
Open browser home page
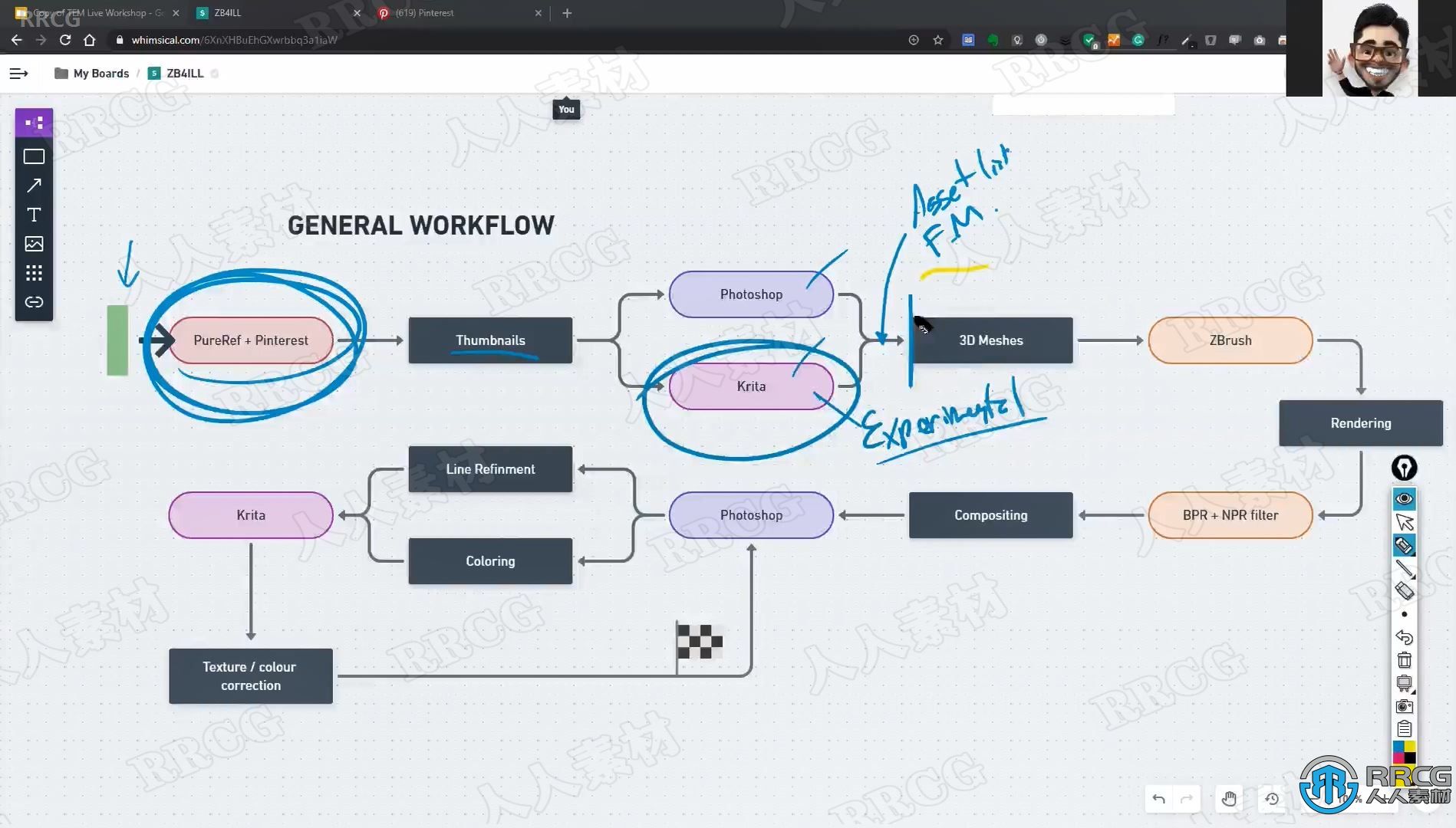click(90, 40)
